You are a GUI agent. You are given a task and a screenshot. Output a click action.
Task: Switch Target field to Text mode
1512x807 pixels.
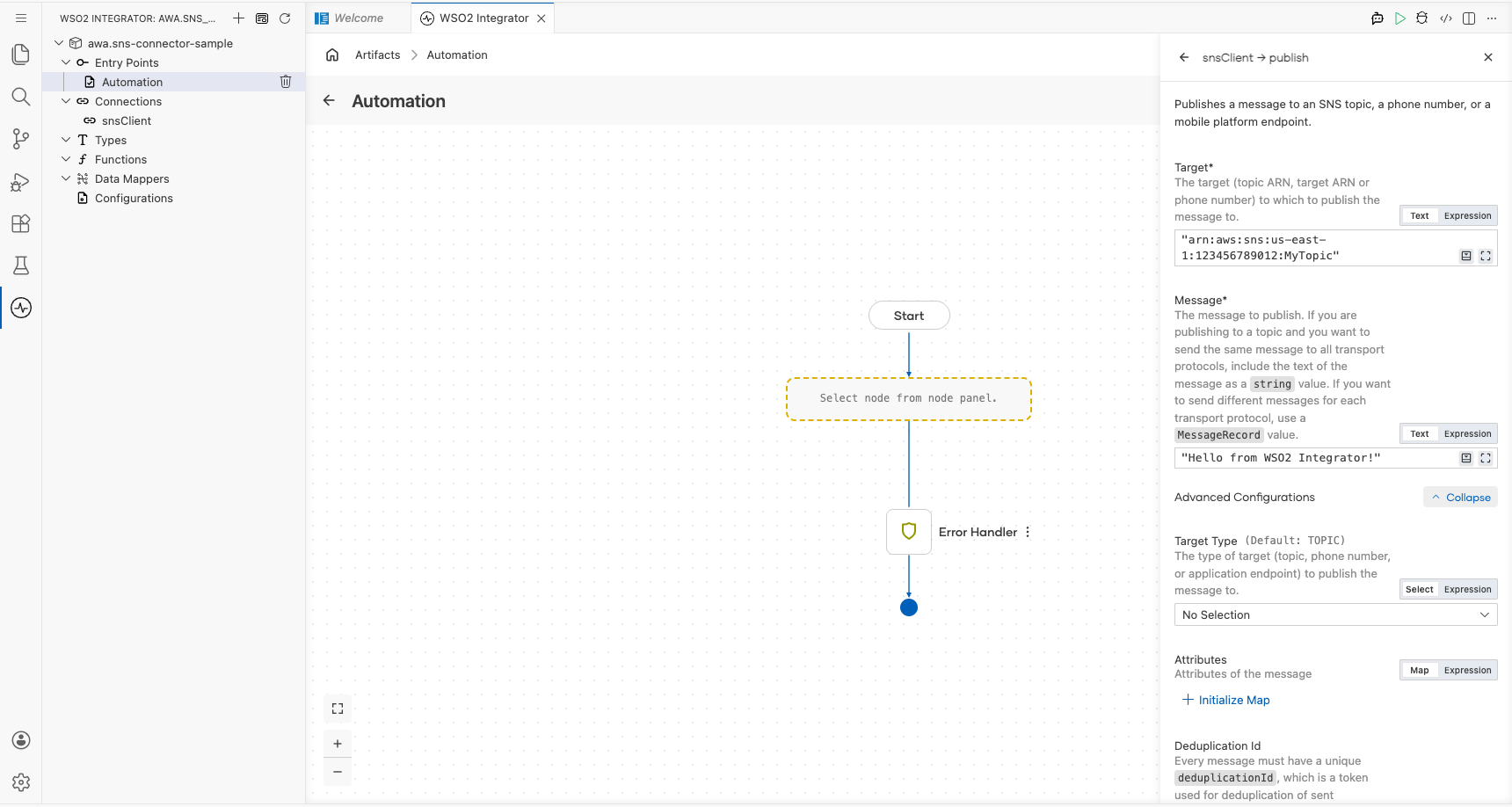click(x=1420, y=215)
